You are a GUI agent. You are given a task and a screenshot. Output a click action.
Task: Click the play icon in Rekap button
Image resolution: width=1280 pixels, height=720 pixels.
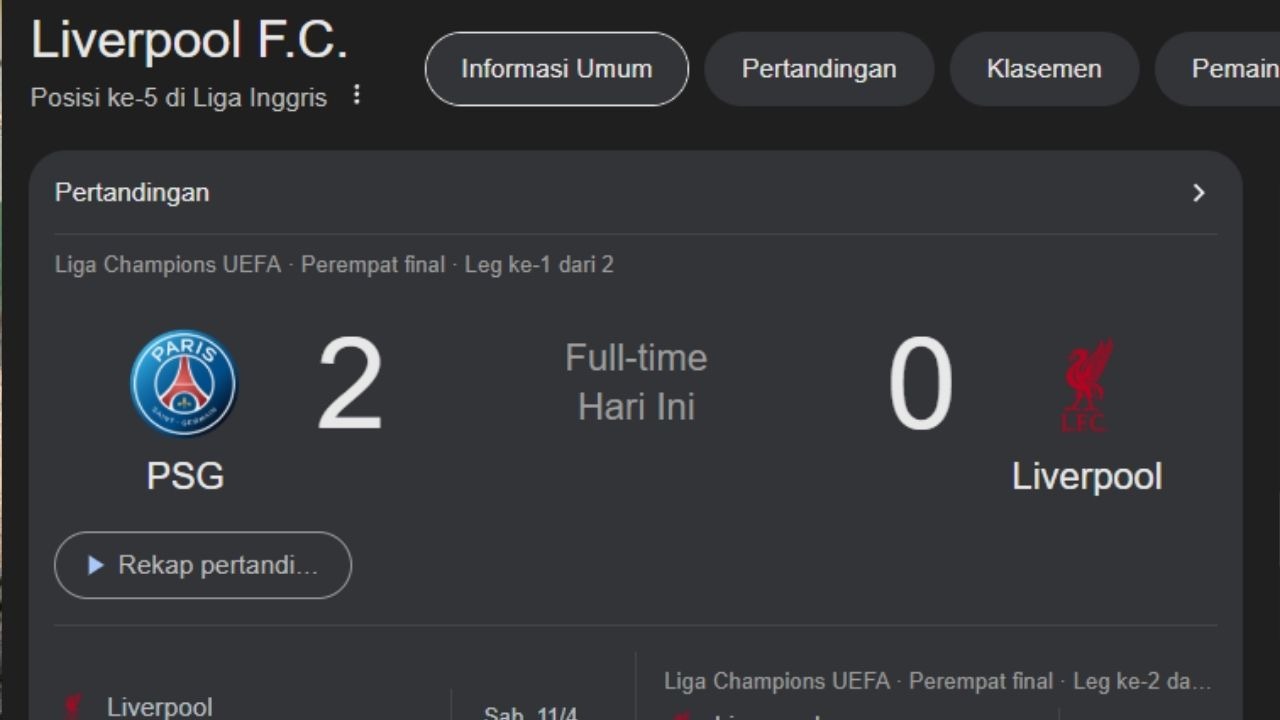96,565
